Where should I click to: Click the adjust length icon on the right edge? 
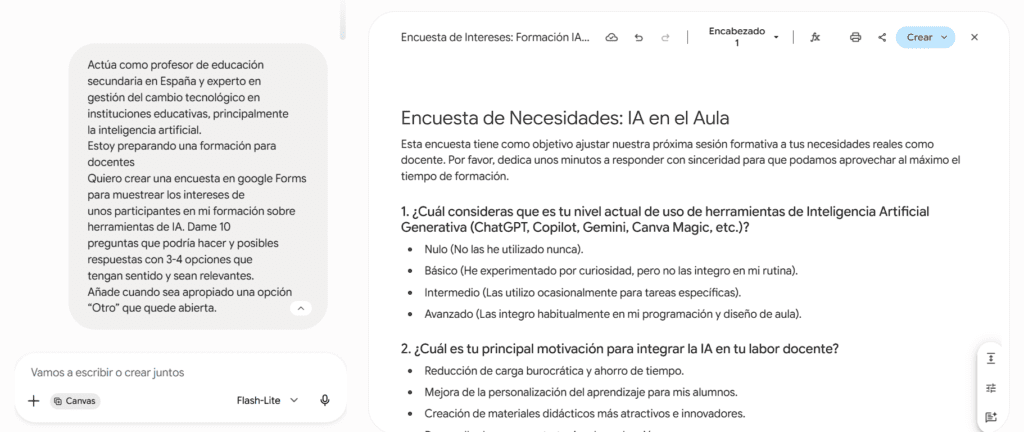point(991,358)
